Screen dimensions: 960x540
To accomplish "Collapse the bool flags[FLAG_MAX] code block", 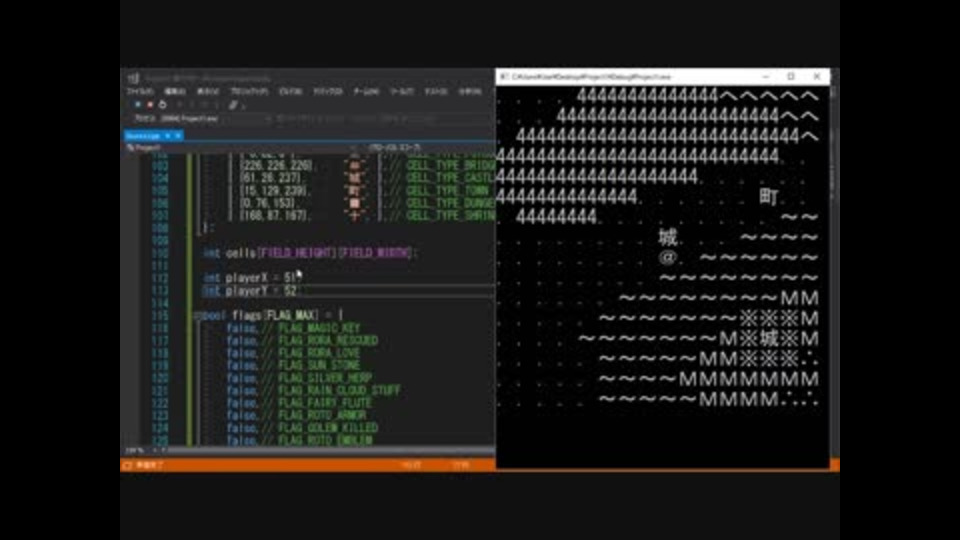I will (x=197, y=316).
